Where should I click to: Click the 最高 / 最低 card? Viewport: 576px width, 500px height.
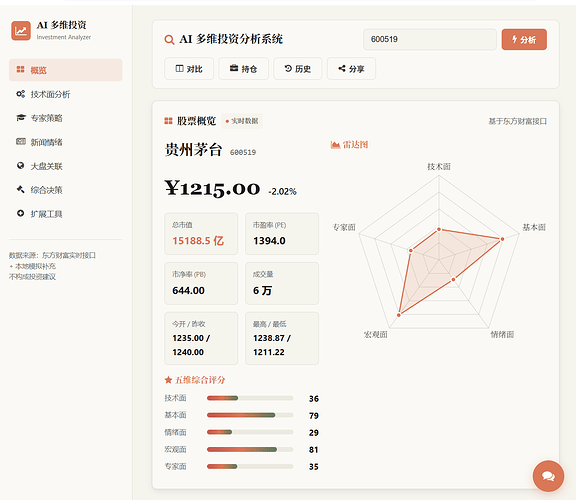[x=282, y=338]
